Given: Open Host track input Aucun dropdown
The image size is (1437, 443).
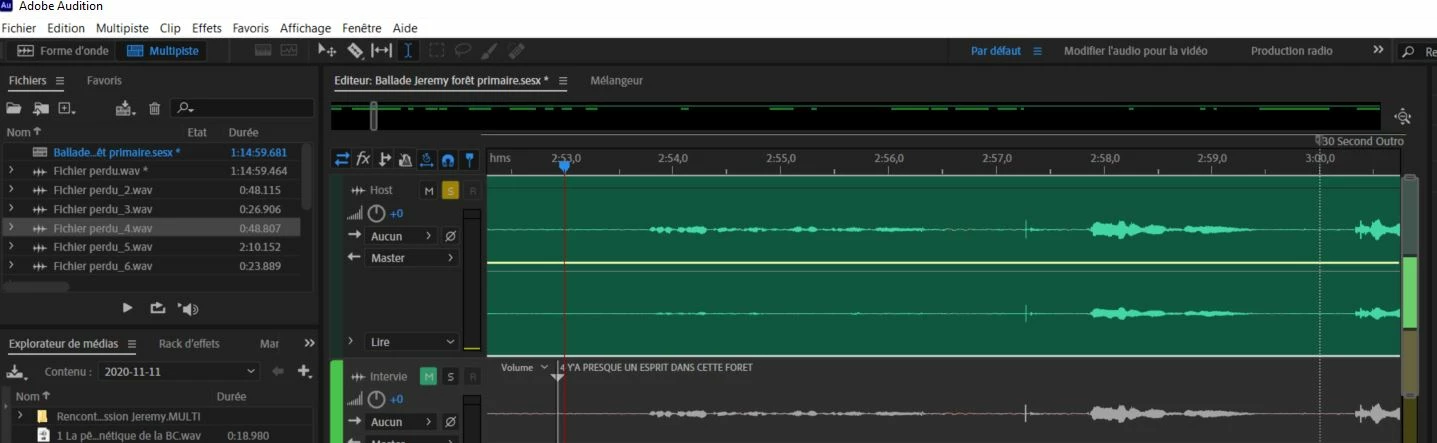Looking at the screenshot, I should tap(401, 236).
